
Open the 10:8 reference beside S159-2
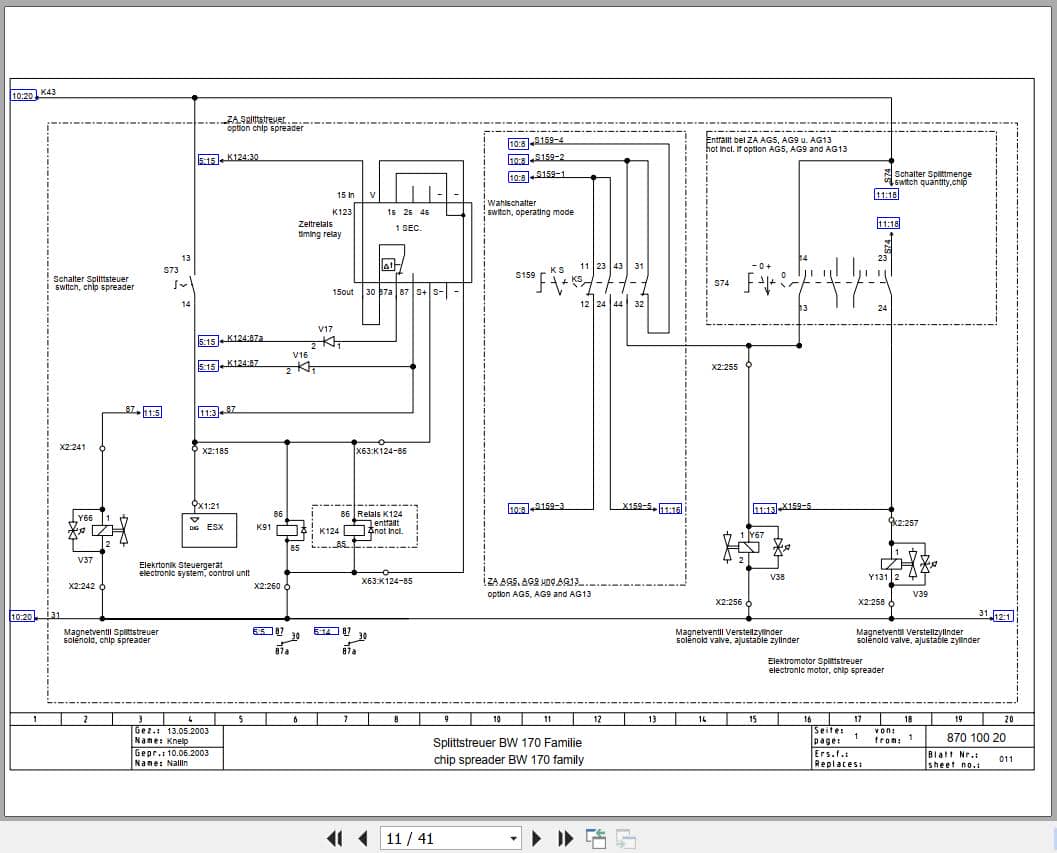(518, 160)
